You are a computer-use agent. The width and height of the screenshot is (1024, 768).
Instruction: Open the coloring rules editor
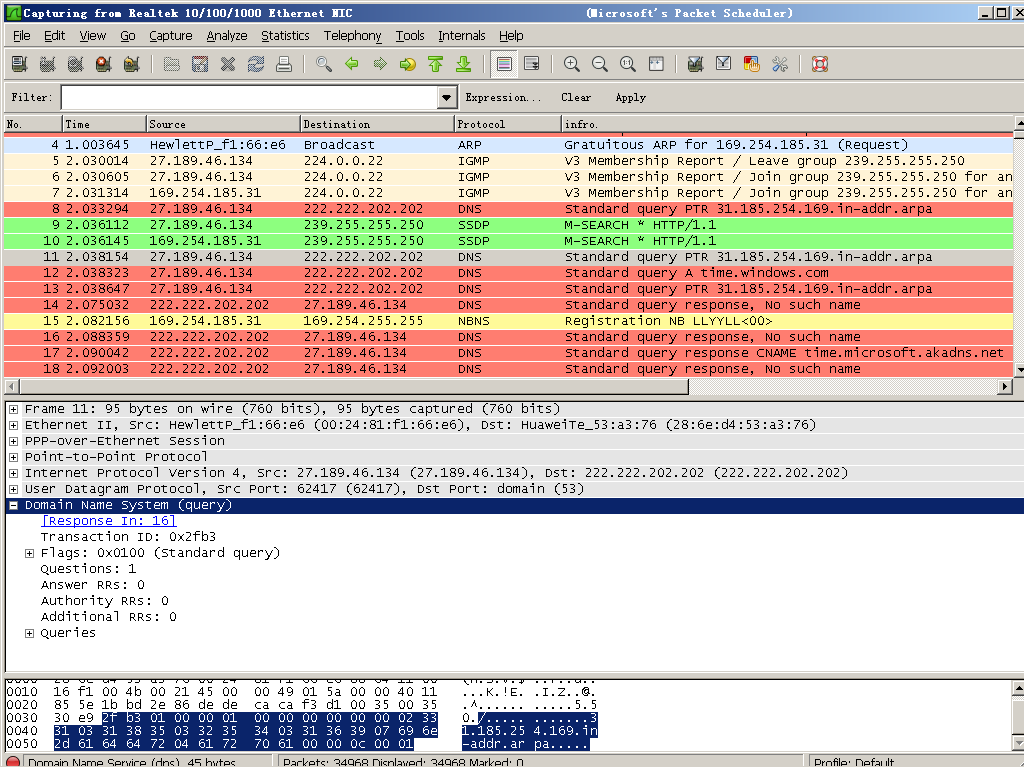tap(752, 64)
